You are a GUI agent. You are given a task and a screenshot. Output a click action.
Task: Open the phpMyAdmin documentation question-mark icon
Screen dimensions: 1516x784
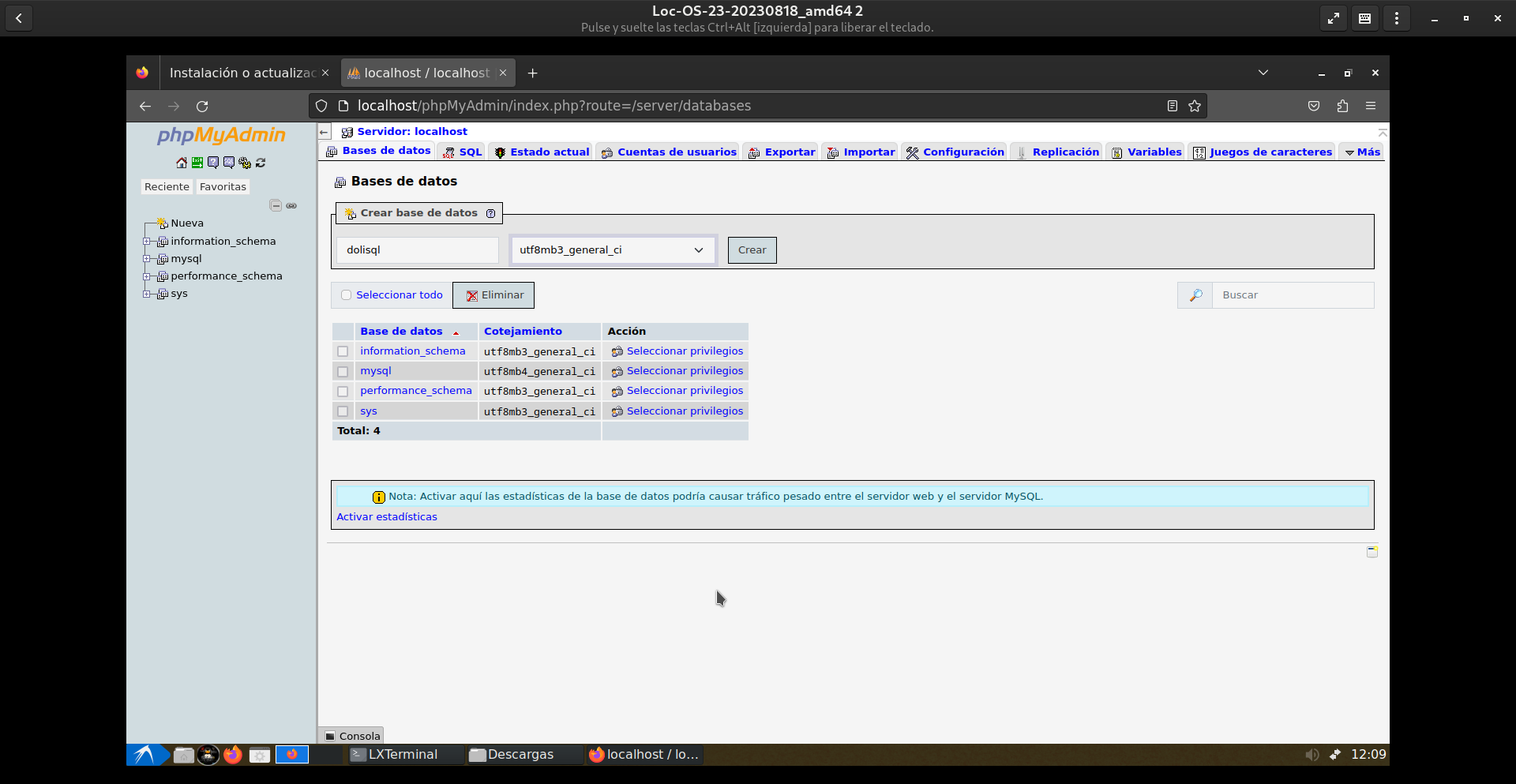[x=213, y=163]
